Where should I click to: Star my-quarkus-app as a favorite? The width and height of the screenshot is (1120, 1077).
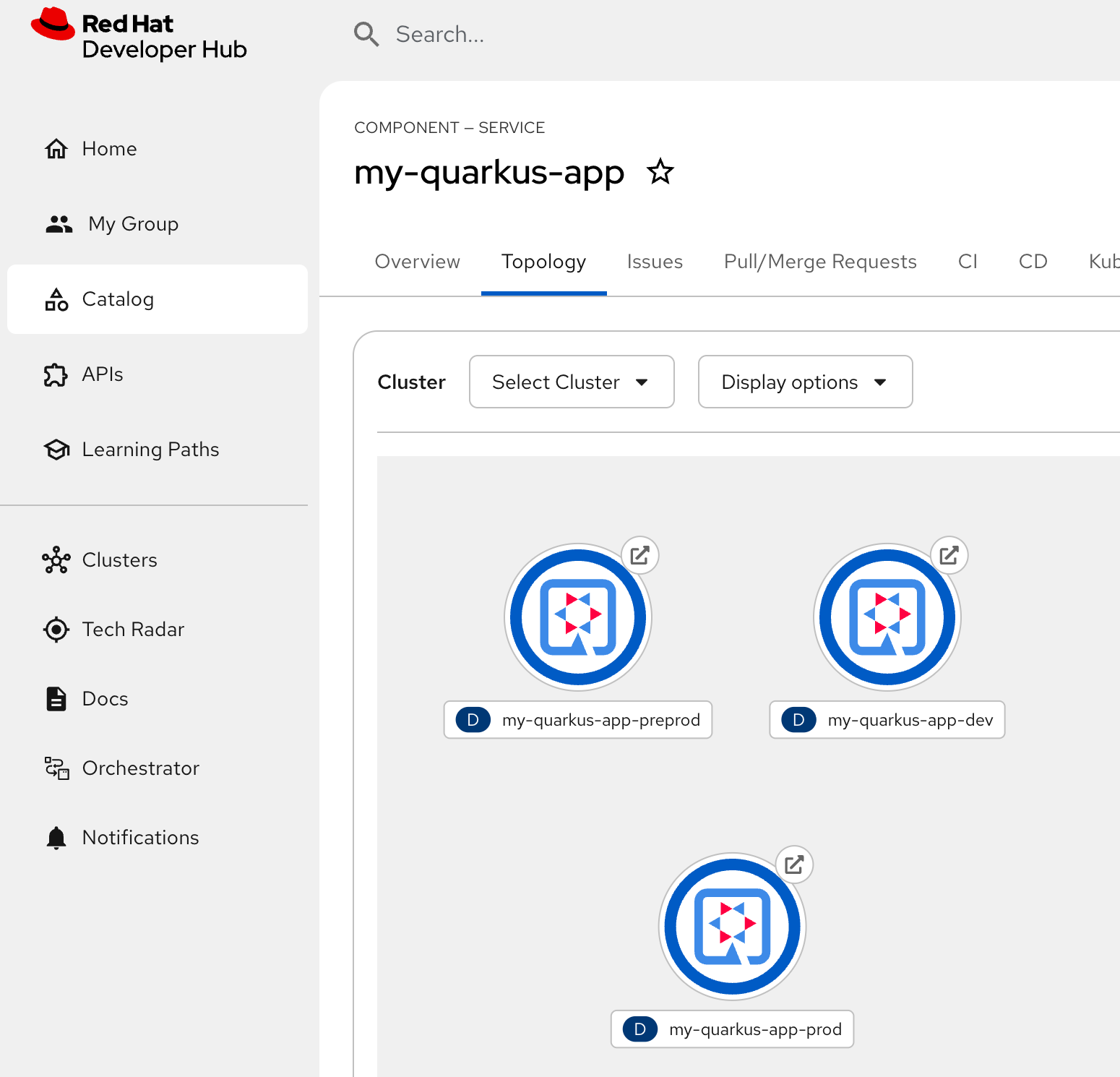(660, 172)
